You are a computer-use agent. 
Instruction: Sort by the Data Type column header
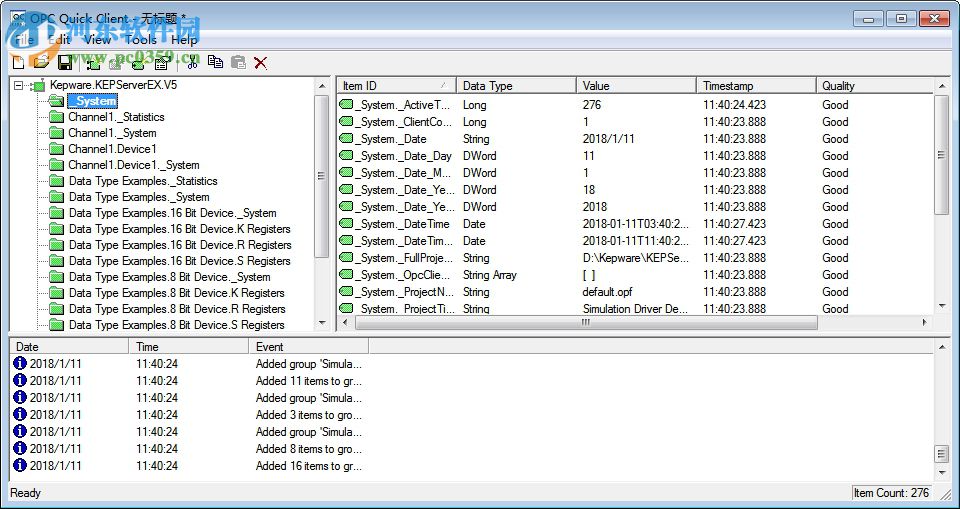[516, 86]
